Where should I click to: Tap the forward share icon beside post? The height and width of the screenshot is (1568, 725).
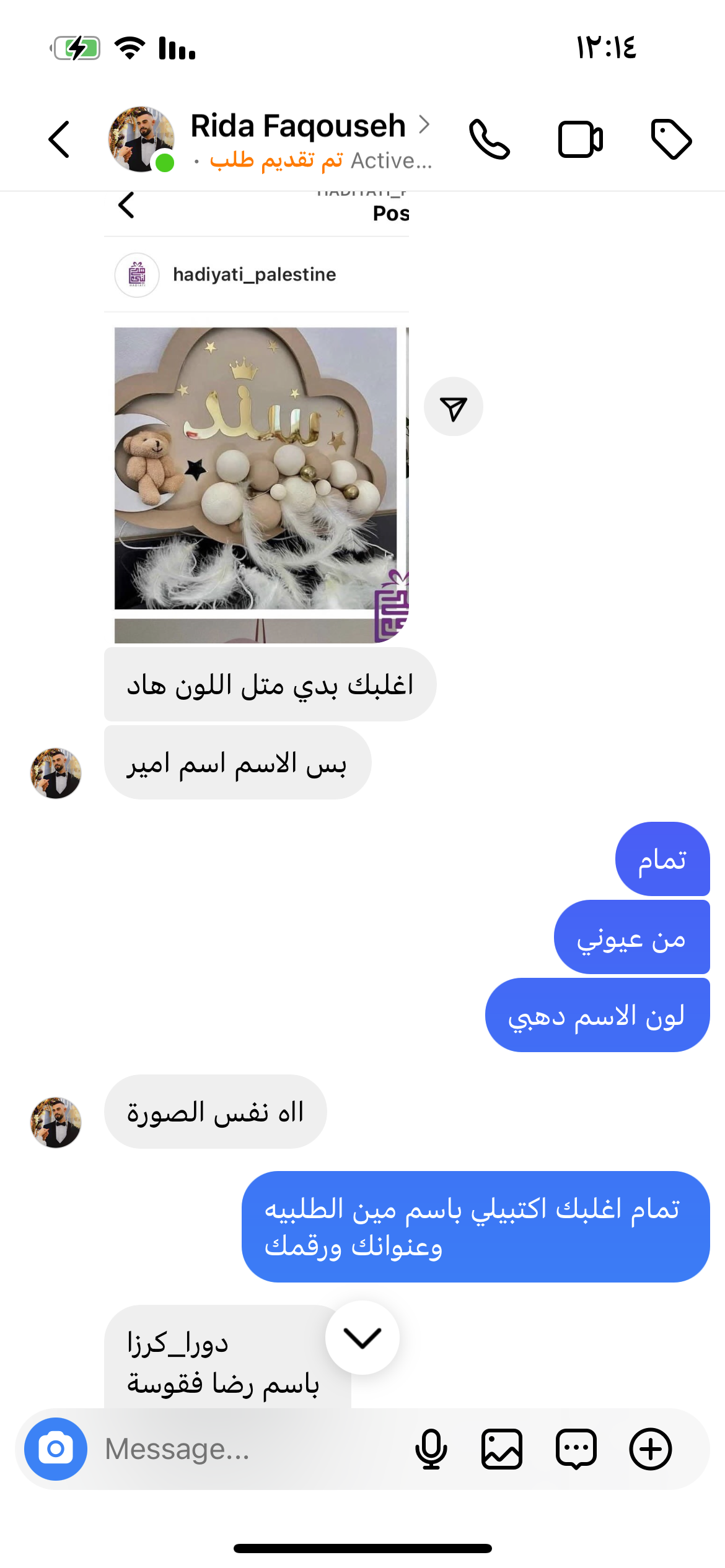pyautogui.click(x=454, y=407)
